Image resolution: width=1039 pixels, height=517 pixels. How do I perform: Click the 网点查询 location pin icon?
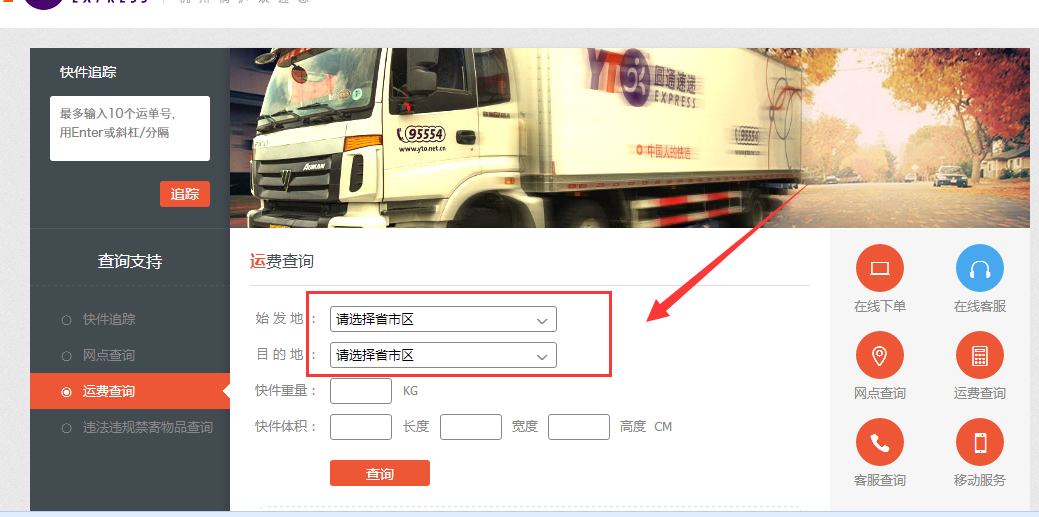click(x=879, y=355)
